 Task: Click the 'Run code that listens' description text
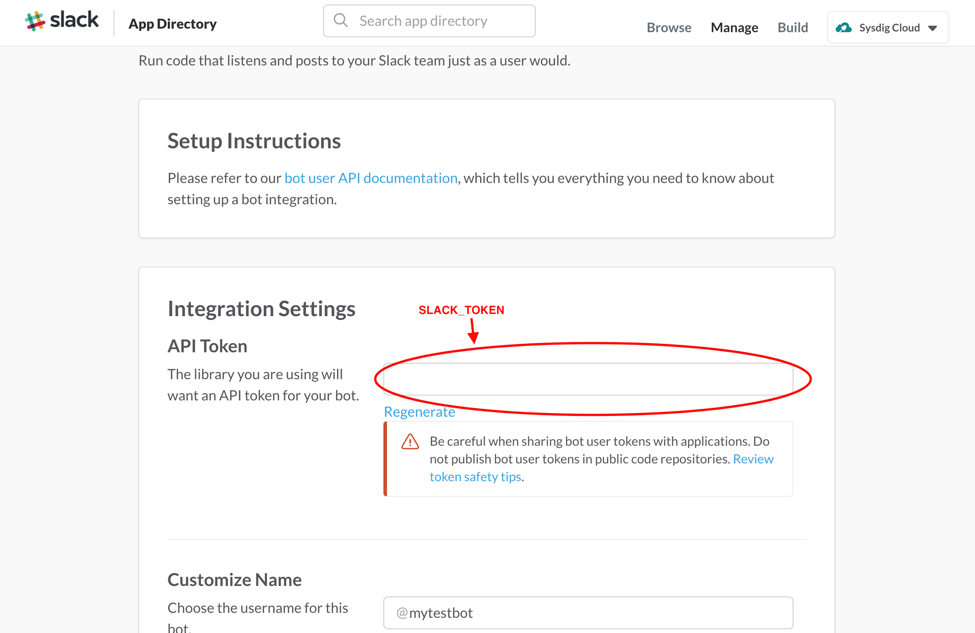click(x=354, y=60)
